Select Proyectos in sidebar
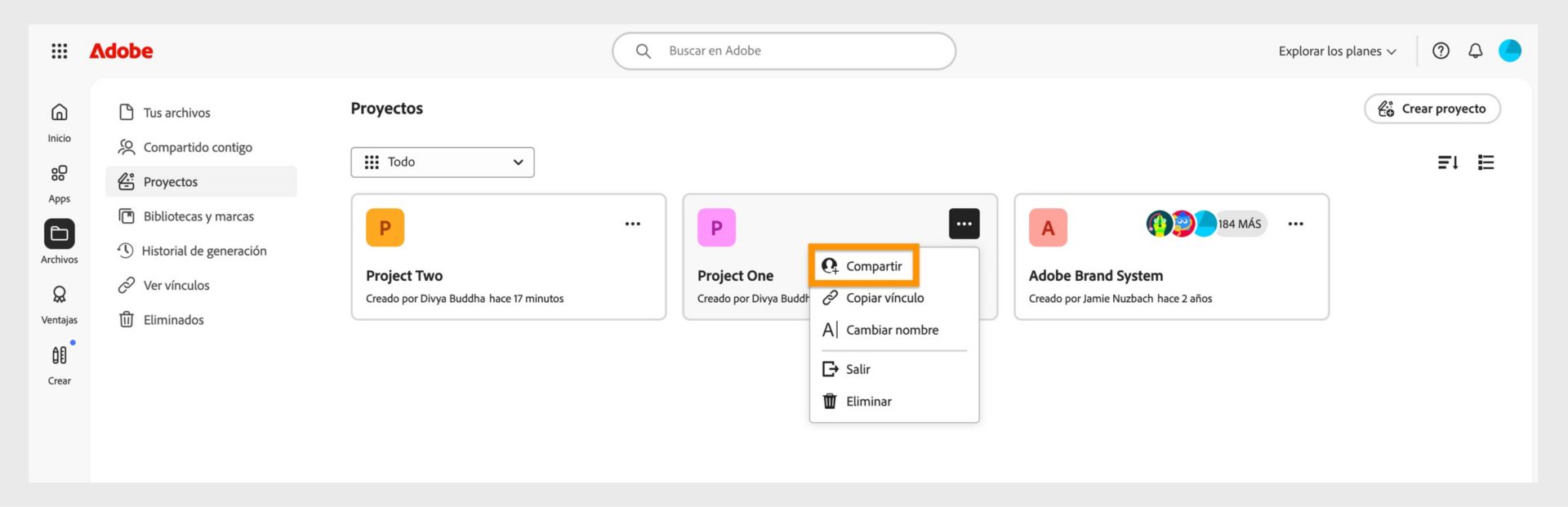 tap(201, 181)
